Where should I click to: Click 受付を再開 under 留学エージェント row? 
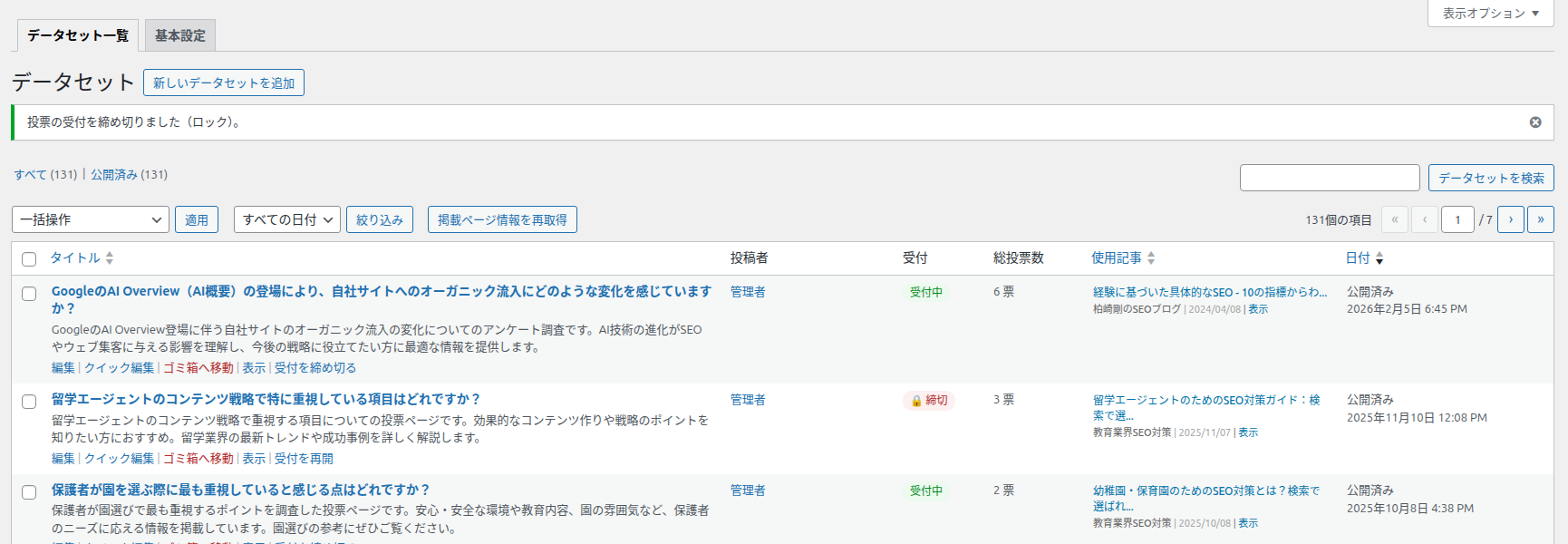pyautogui.click(x=304, y=458)
